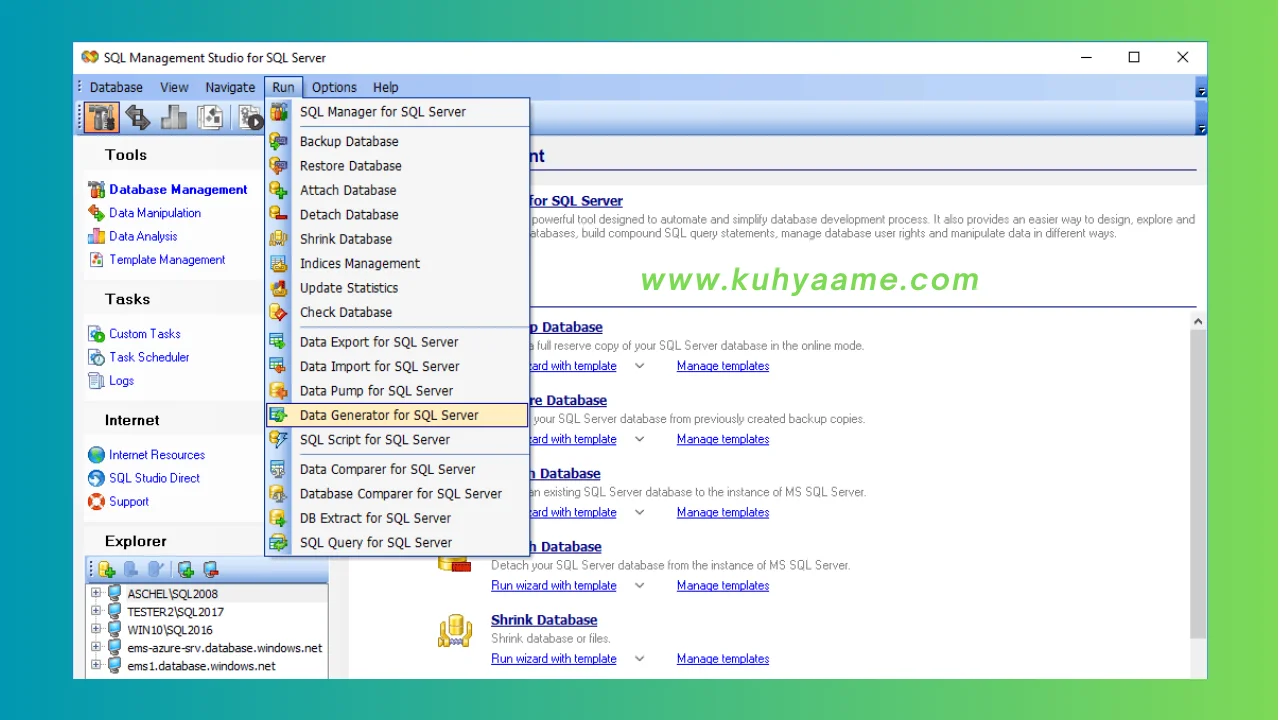The width and height of the screenshot is (1280, 720).
Task: Click the SQL Query for SQL Server icon
Action: [x=279, y=542]
